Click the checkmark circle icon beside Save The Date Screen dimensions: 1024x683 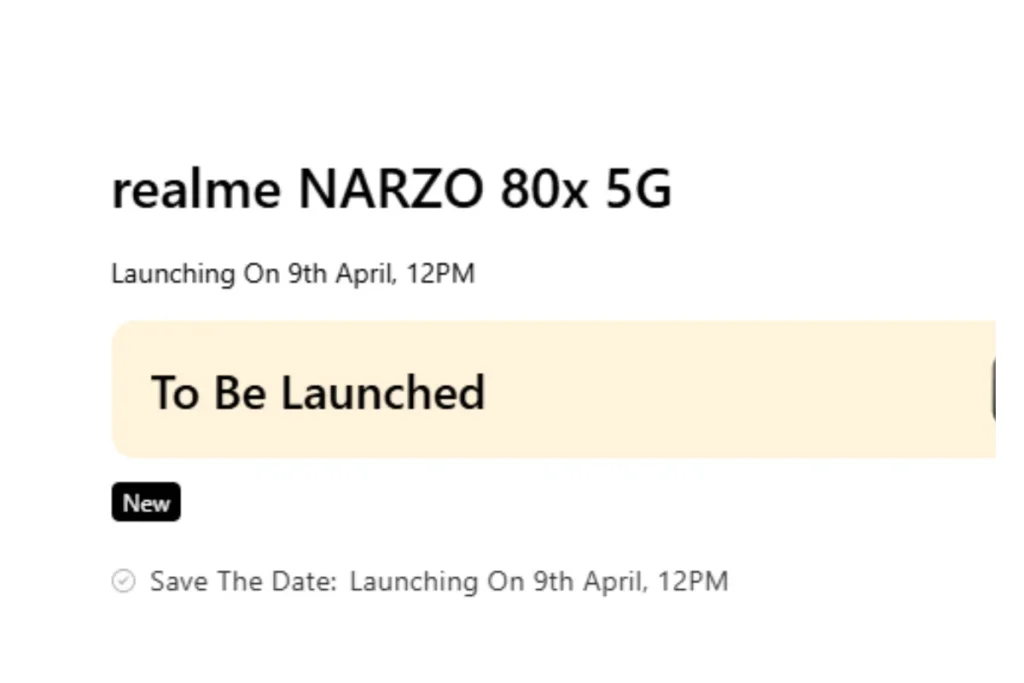click(x=123, y=580)
